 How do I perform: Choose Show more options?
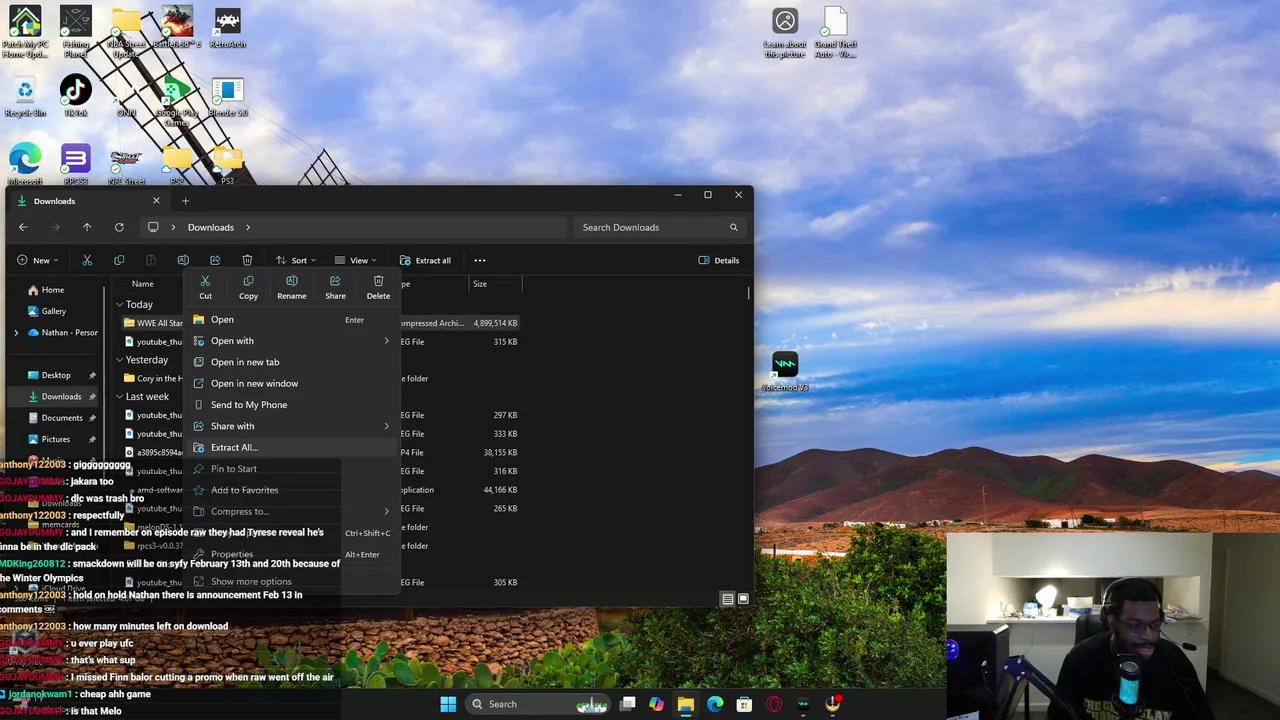click(292, 581)
